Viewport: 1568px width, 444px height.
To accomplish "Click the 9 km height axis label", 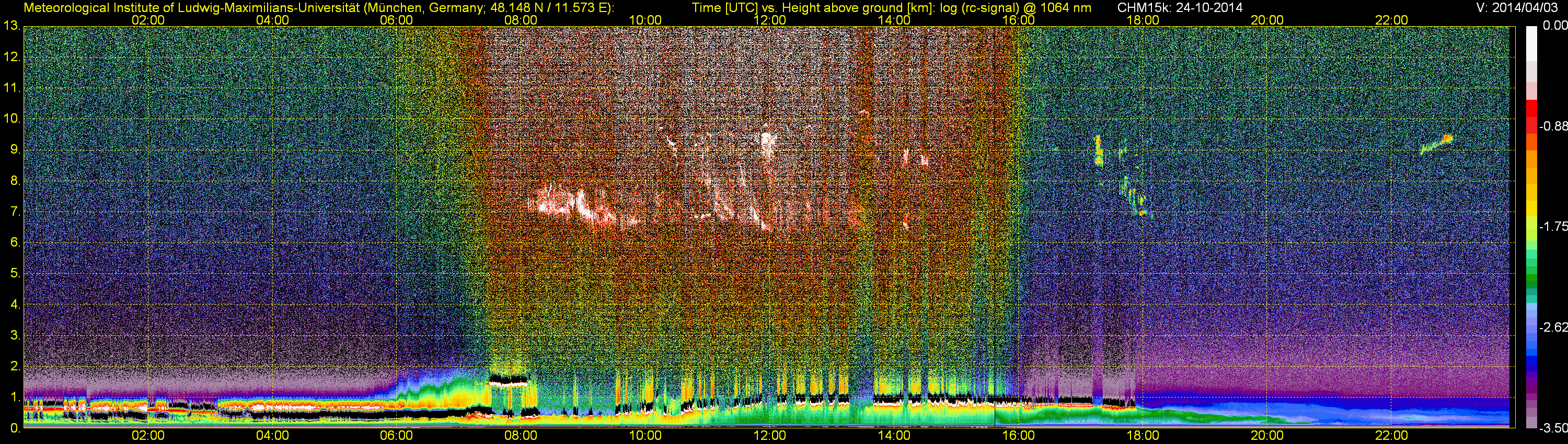I will point(15,149).
